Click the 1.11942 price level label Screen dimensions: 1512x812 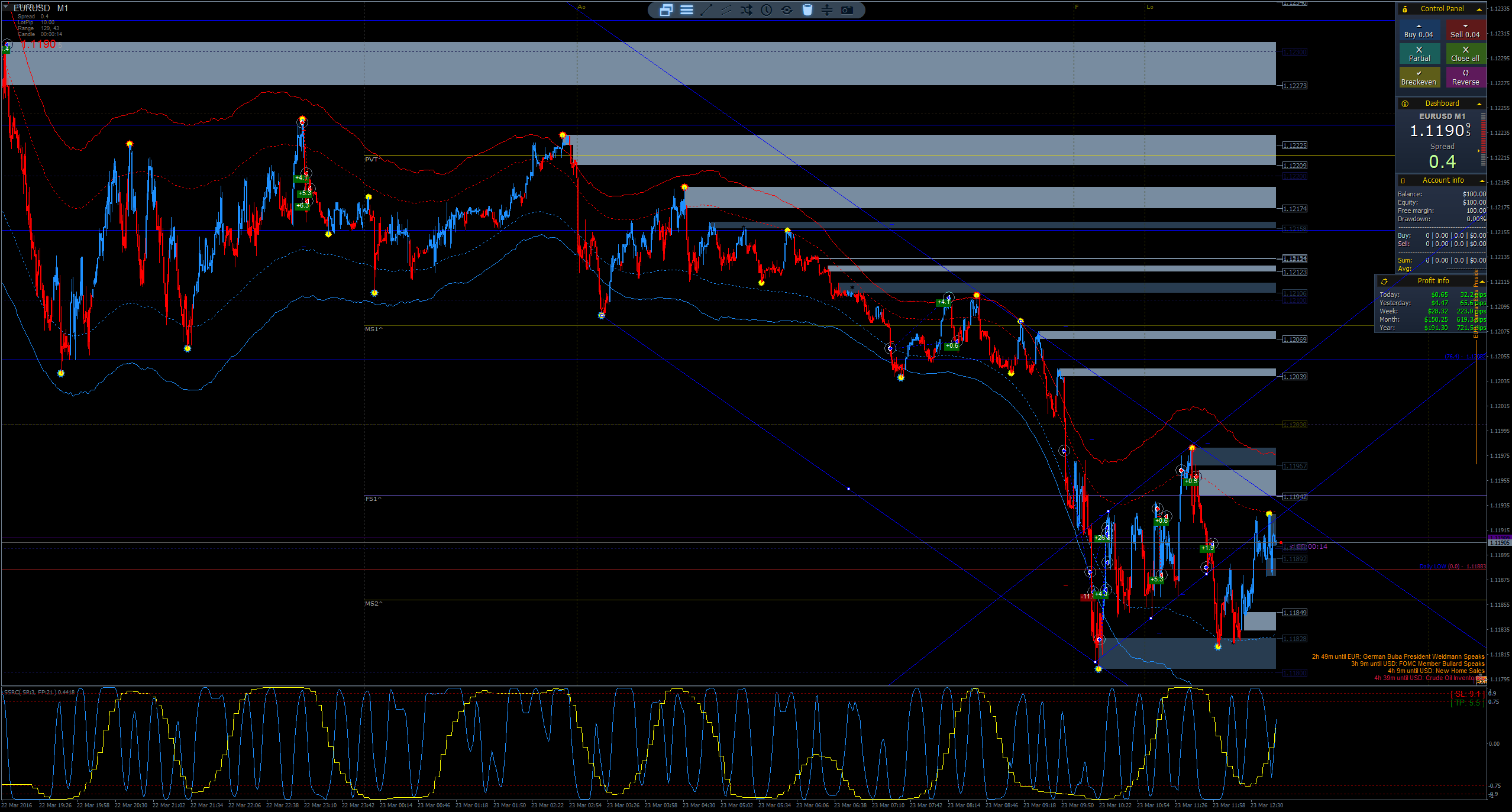[1294, 497]
